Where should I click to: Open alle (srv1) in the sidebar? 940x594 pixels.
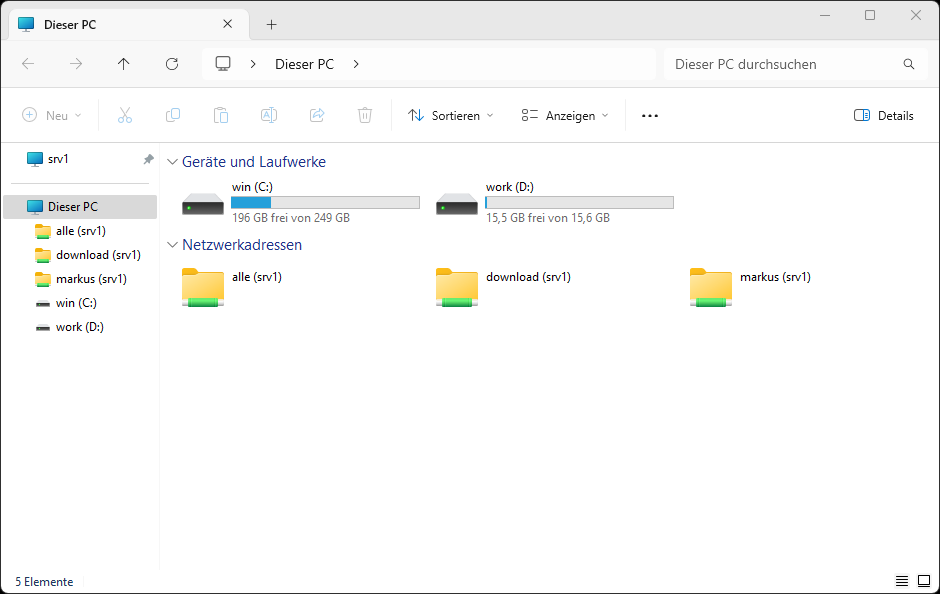(80, 231)
